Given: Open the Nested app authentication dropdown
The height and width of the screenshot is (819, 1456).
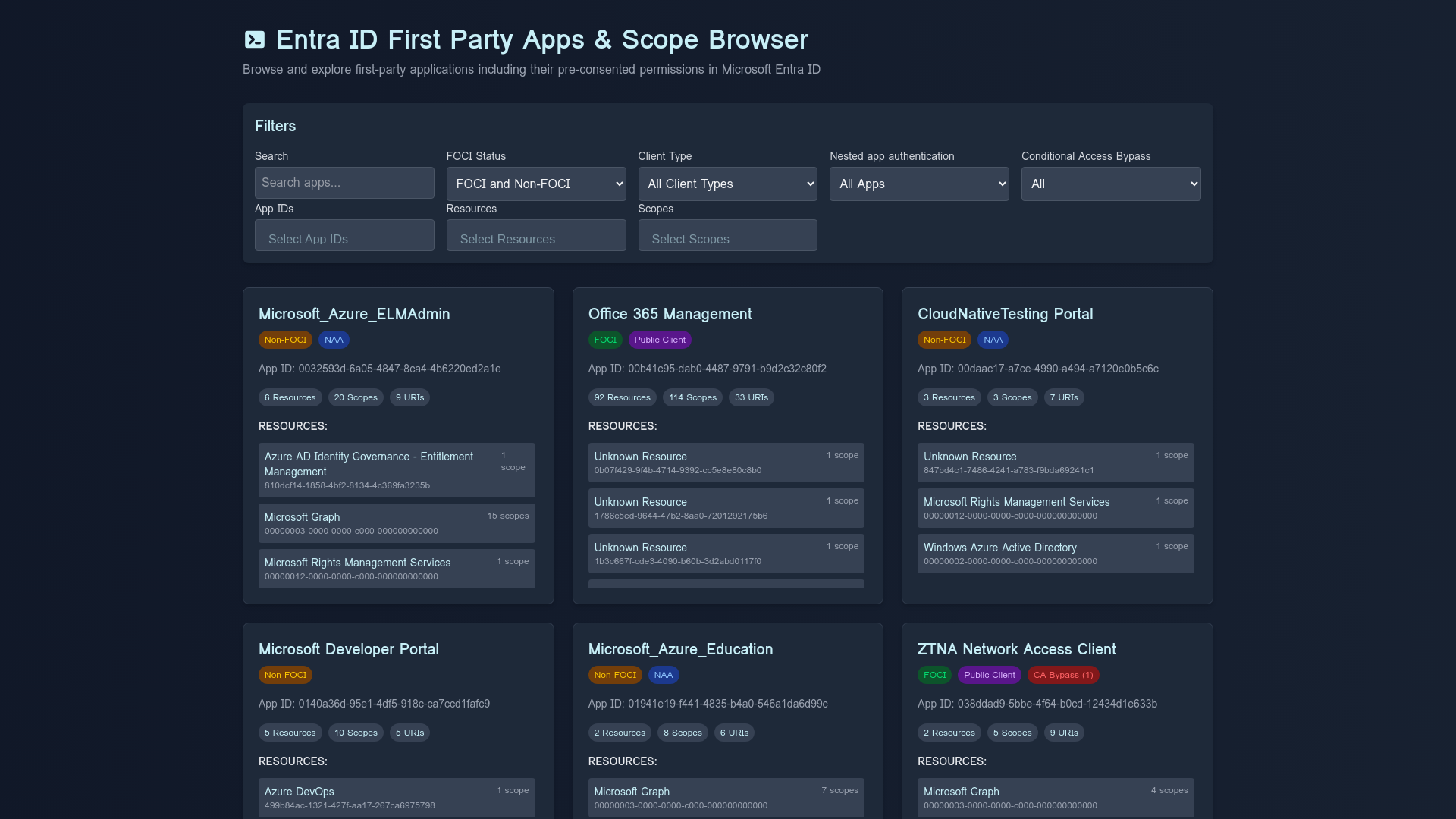Looking at the screenshot, I should 919,184.
